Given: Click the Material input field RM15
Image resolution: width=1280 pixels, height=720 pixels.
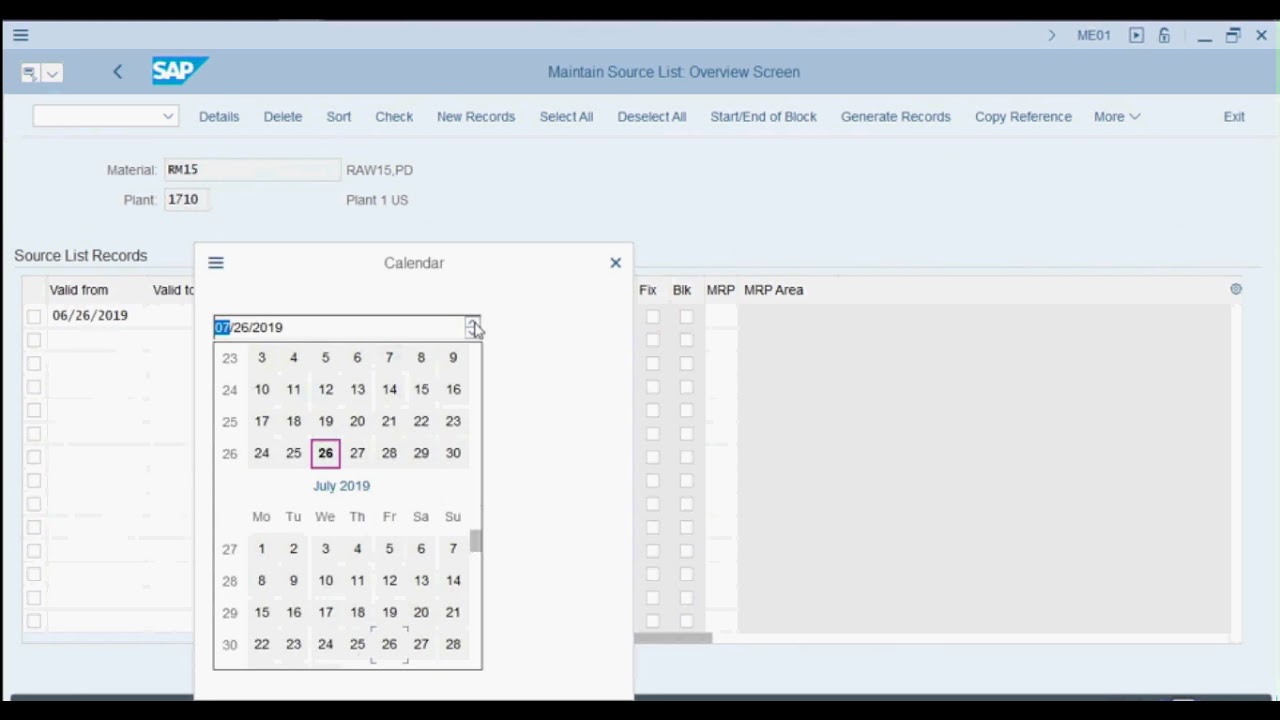Looking at the screenshot, I should (x=252, y=170).
